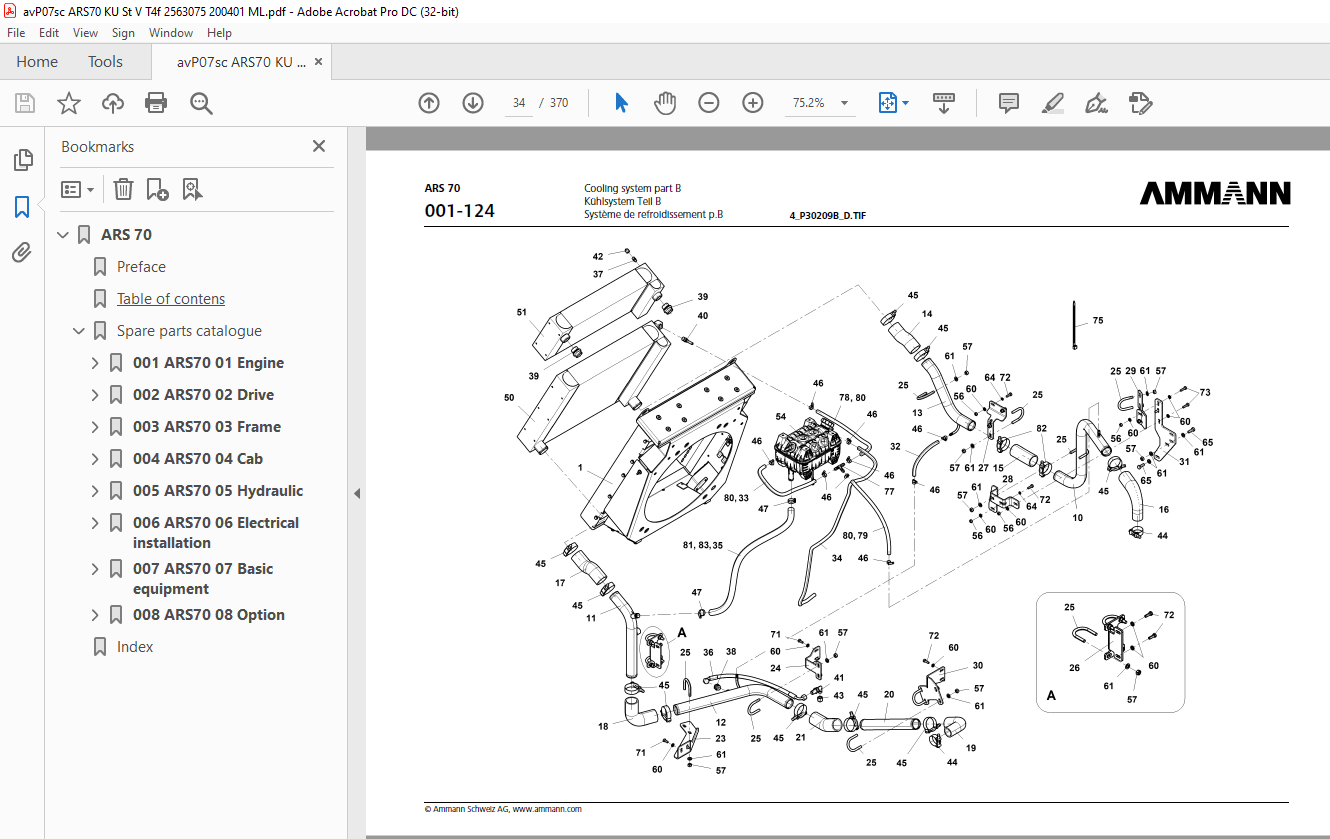Delete selected bookmark trash icon

[123, 189]
